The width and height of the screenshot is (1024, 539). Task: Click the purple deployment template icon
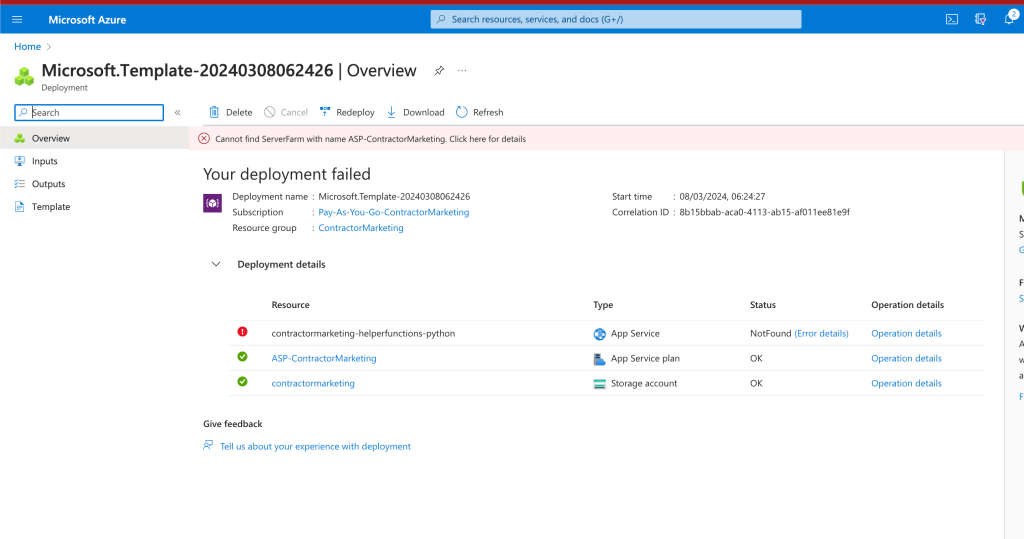(212, 203)
